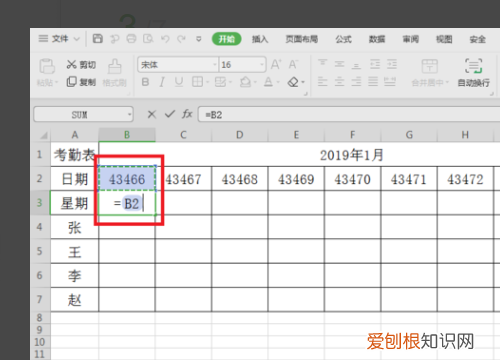Screen dimensions: 500x360
Task: Toggle Italic formatting I icon
Action: [162, 82]
